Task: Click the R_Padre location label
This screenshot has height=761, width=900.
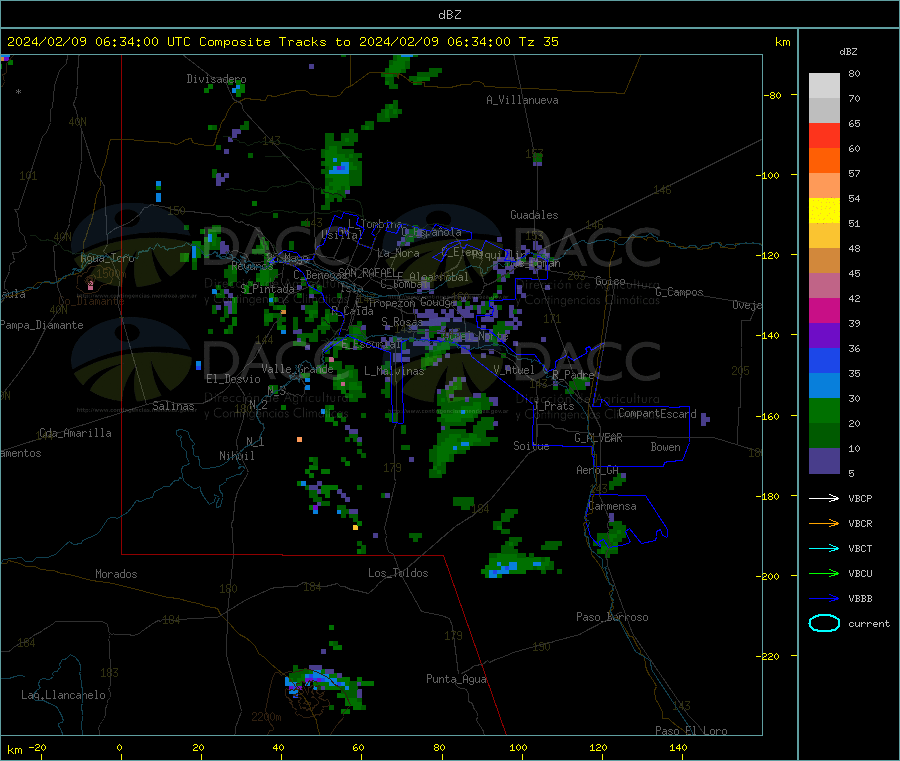Action: pyautogui.click(x=573, y=375)
